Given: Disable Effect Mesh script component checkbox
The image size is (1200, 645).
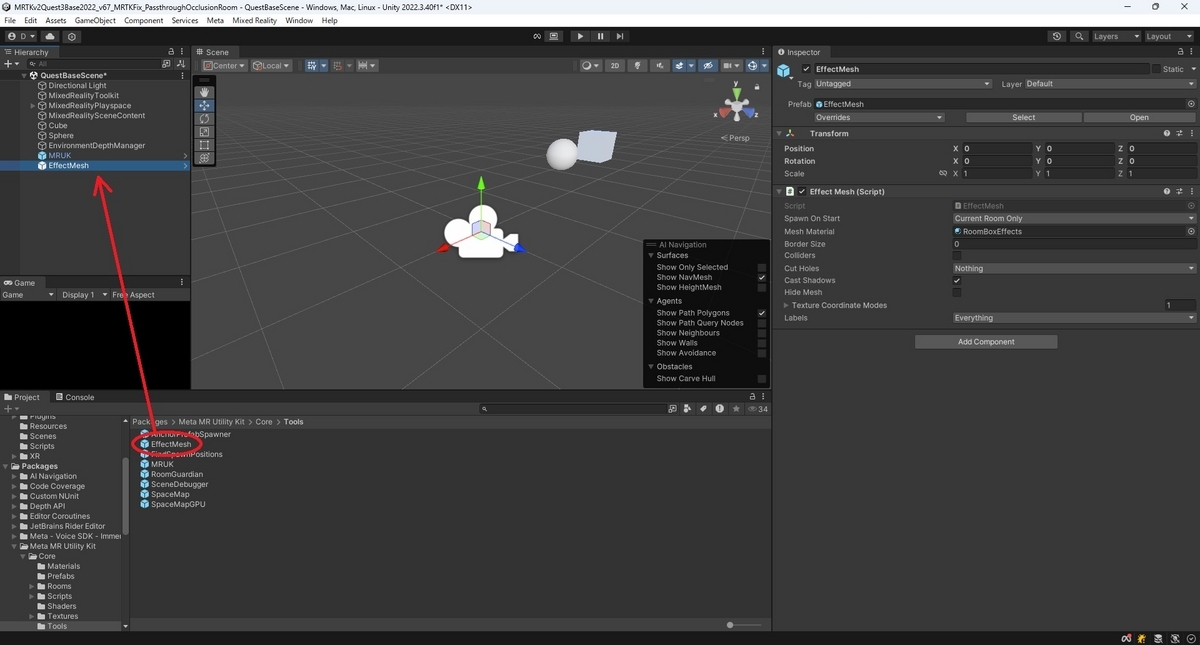Looking at the screenshot, I should pos(802,191).
